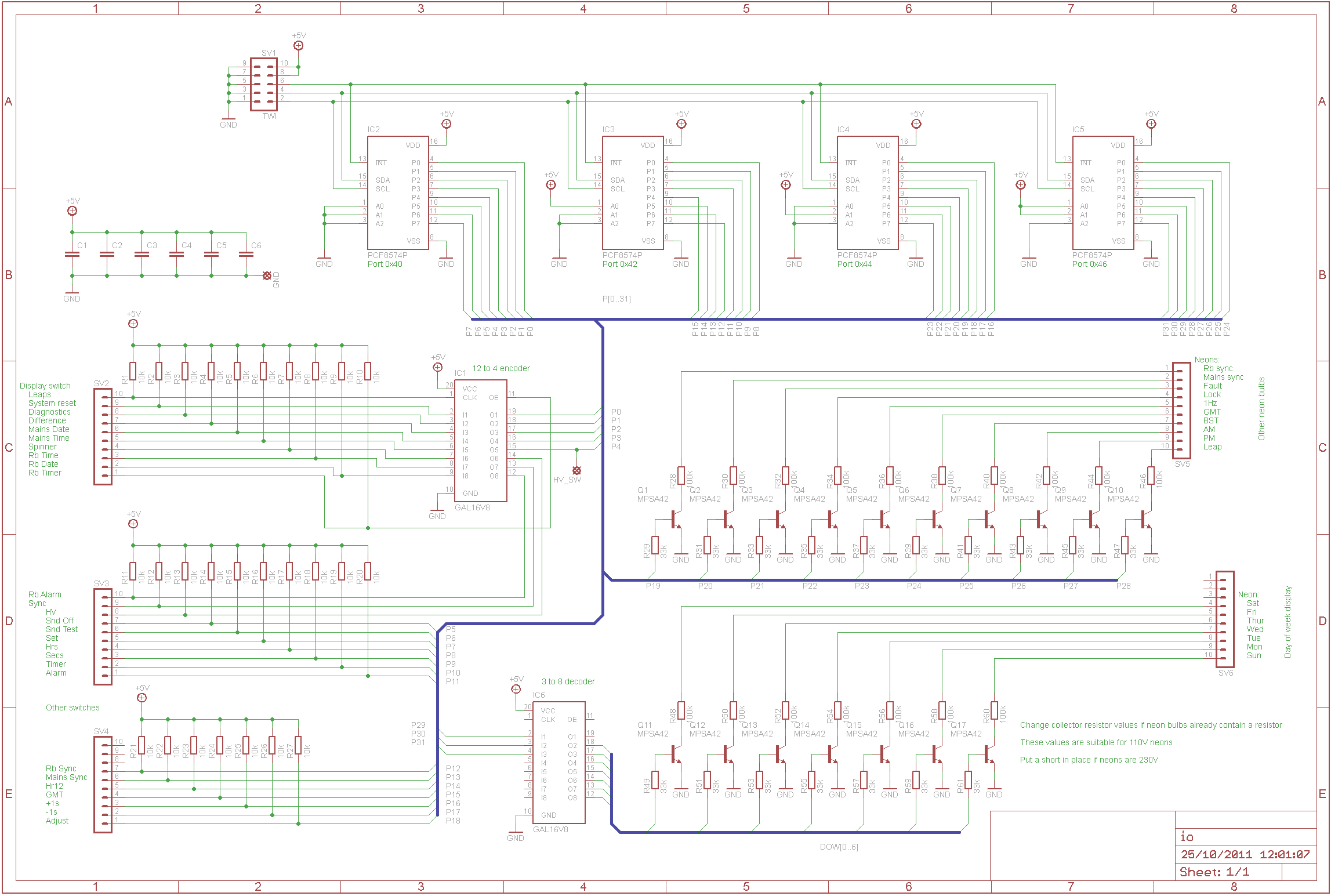
Task: Select resistor R28 100k symbol
Action: 681,476
